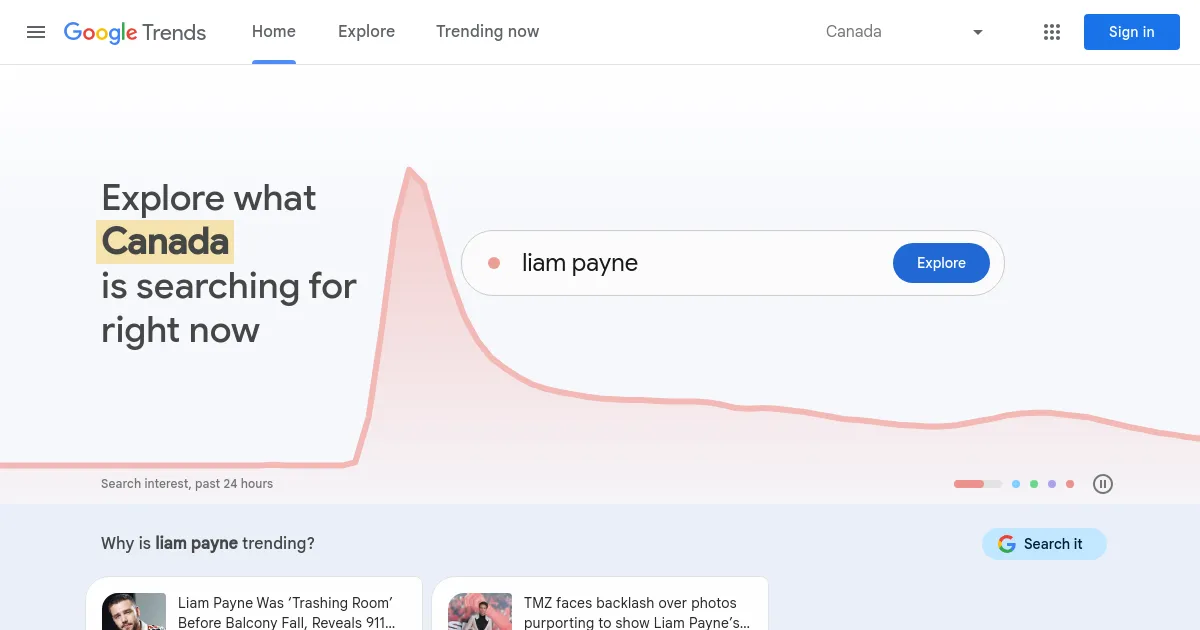
Task: Open the Google apps grid
Action: 1052,32
